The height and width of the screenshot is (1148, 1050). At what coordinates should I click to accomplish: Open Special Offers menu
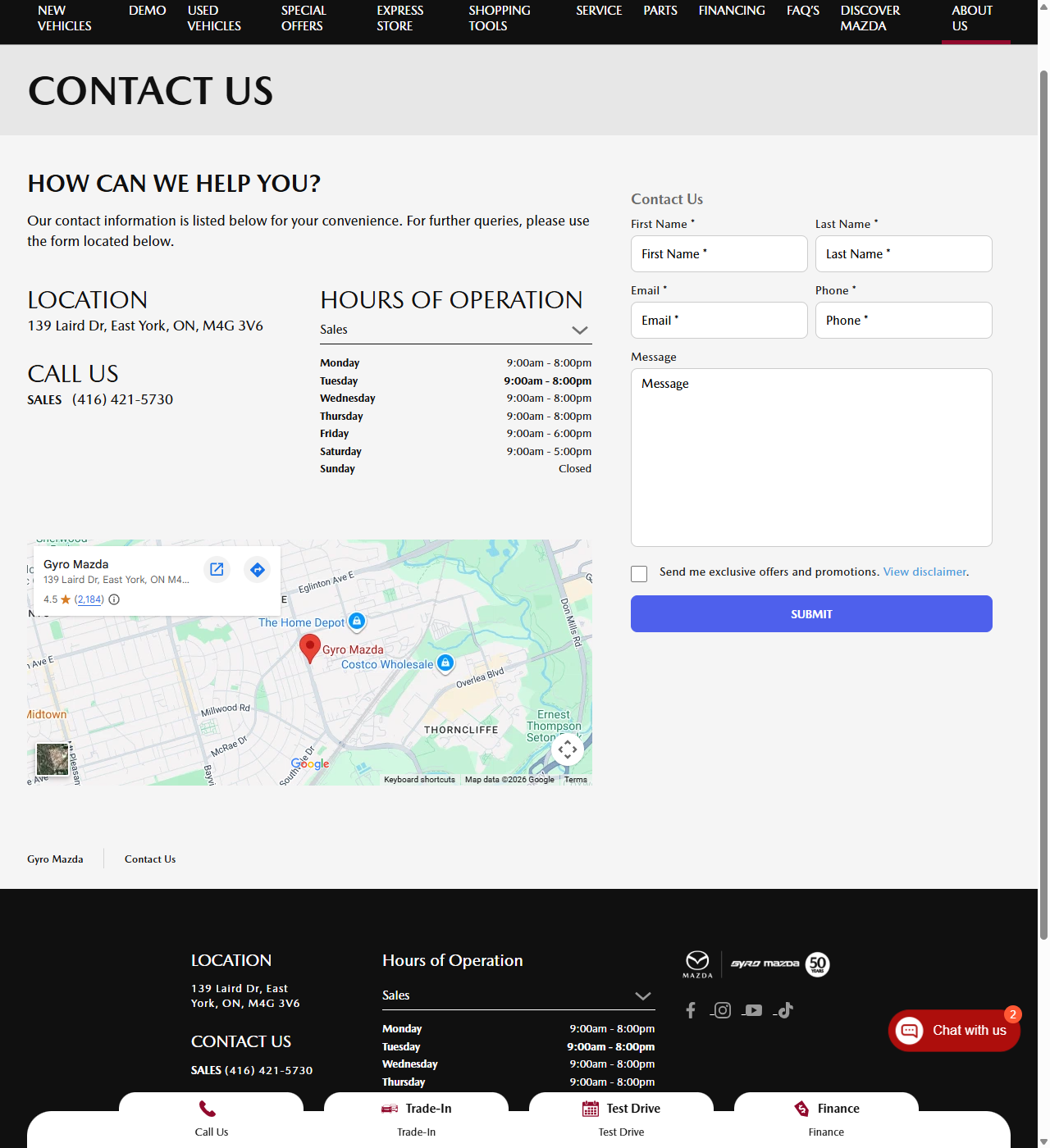click(x=304, y=18)
